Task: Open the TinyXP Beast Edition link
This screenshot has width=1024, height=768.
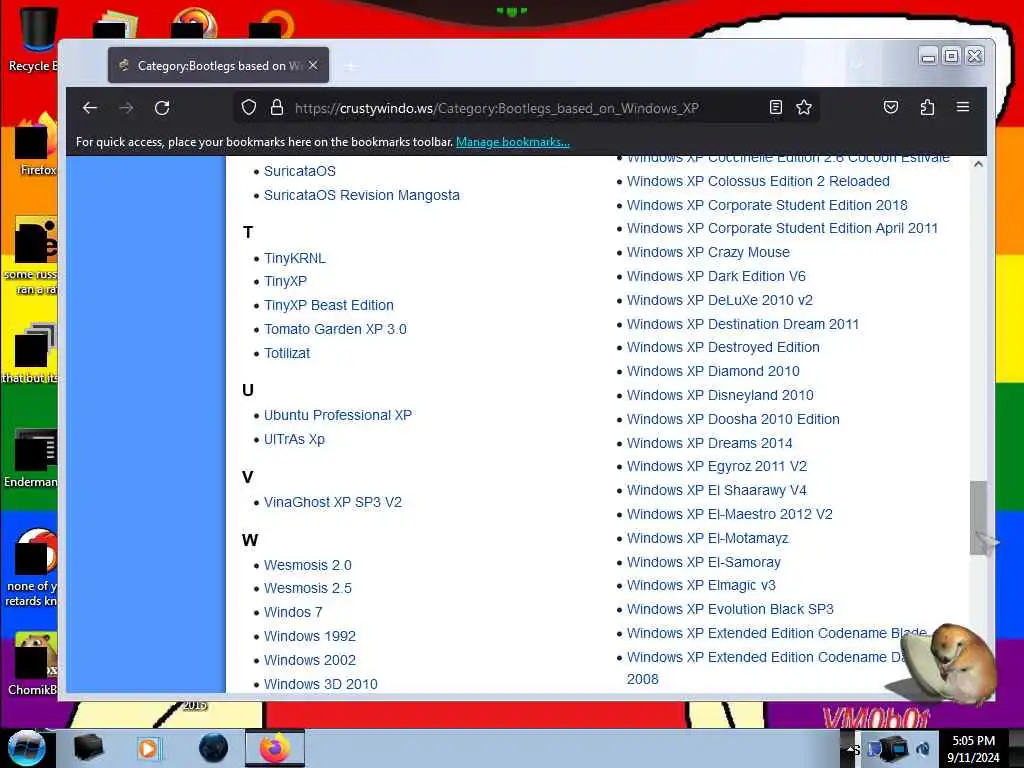Action: pyautogui.click(x=329, y=305)
